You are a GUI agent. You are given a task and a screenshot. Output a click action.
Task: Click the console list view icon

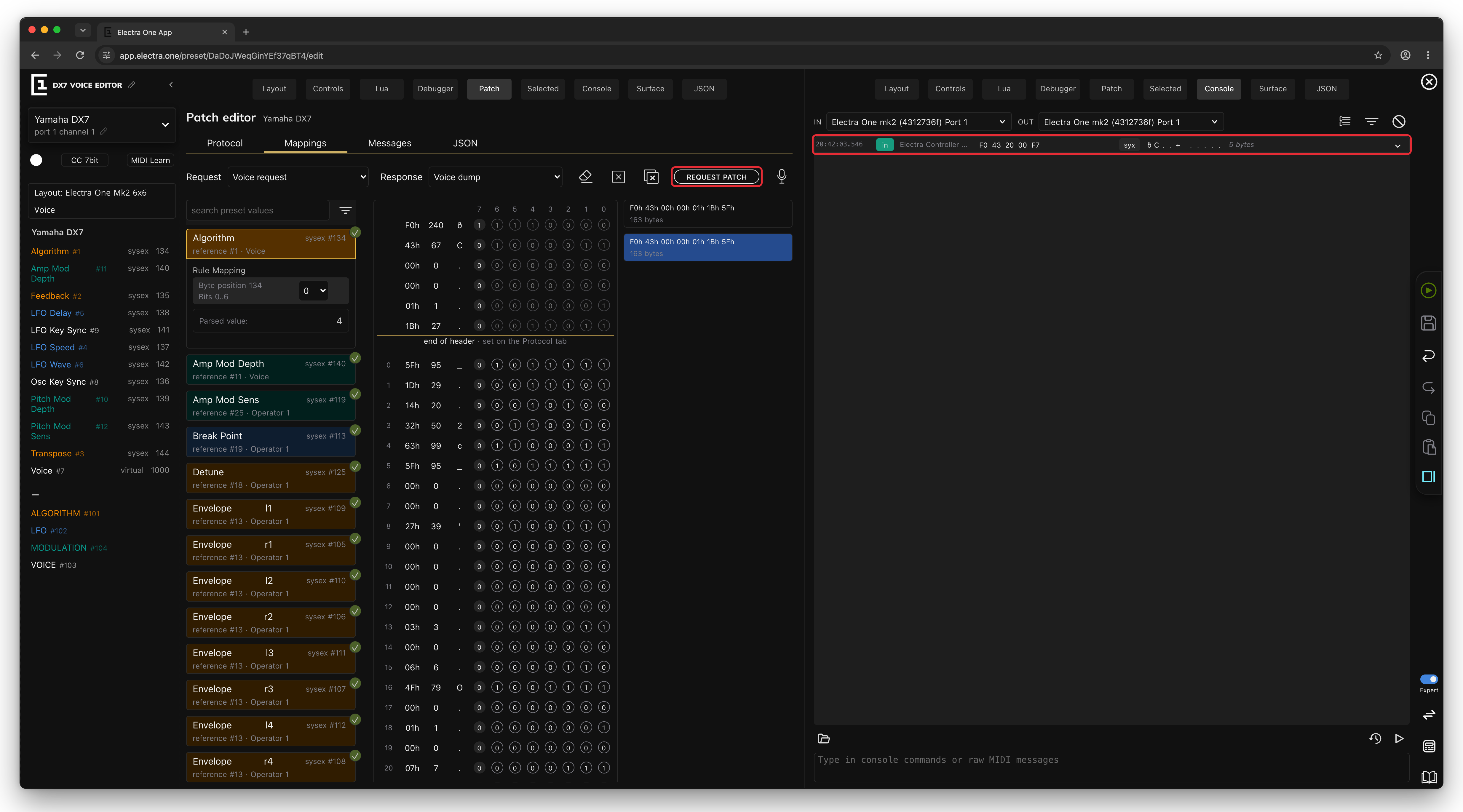[x=1344, y=122]
